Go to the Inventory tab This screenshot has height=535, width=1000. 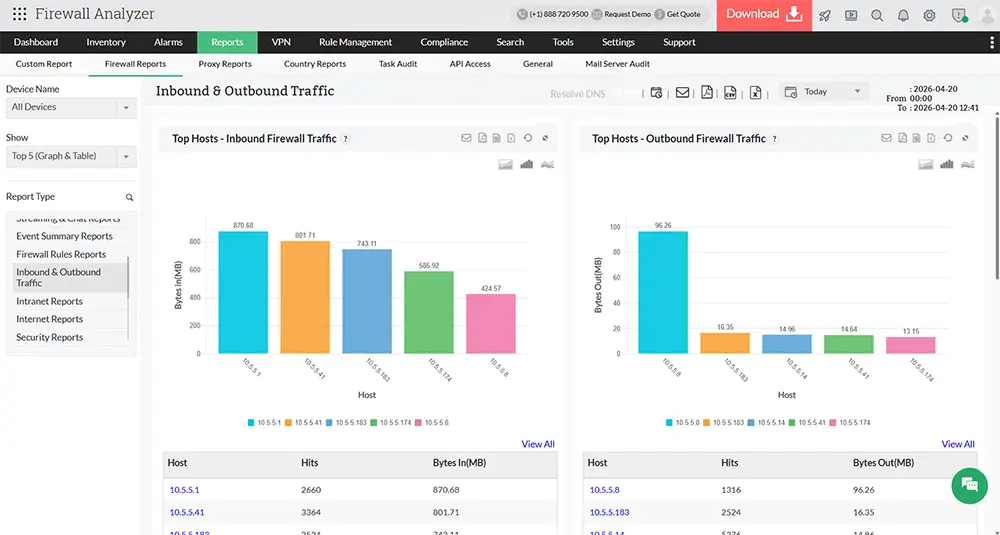(106, 42)
